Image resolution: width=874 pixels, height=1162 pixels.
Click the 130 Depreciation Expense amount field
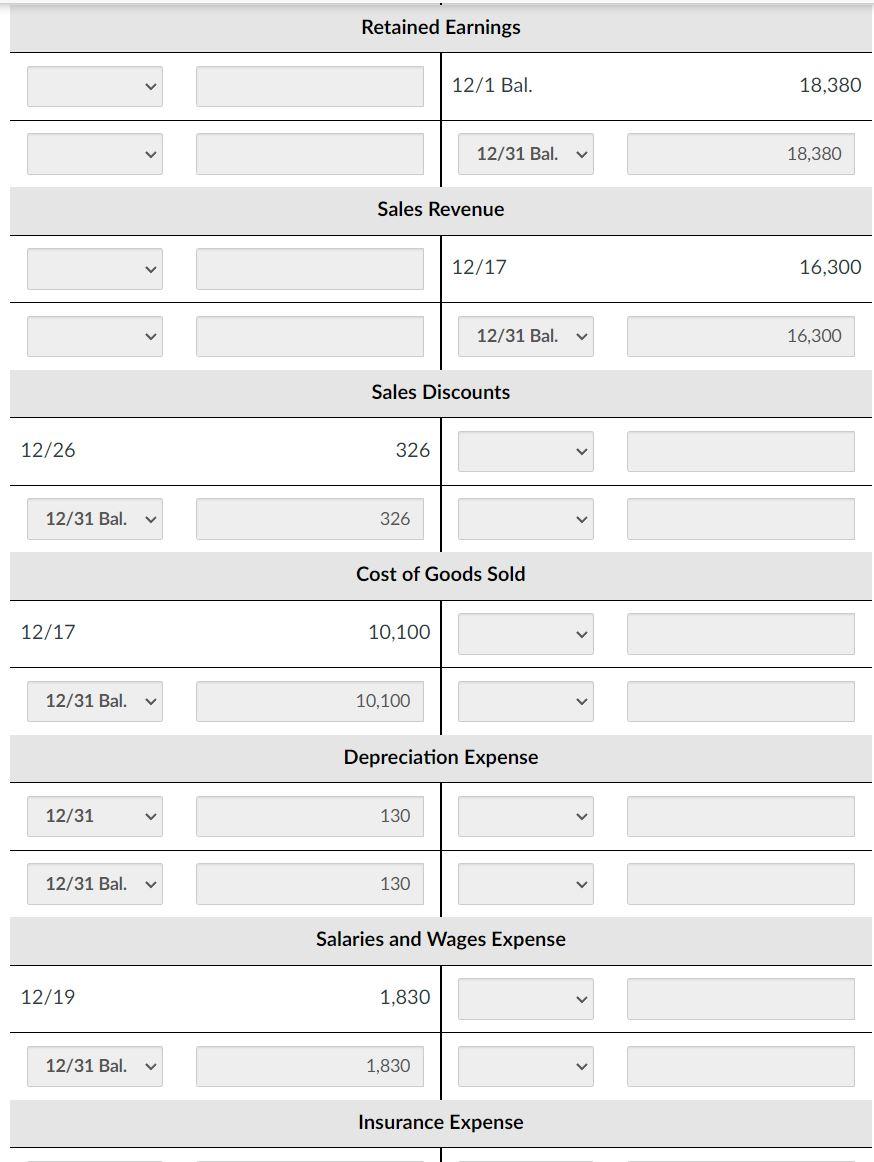pyautogui.click(x=310, y=815)
